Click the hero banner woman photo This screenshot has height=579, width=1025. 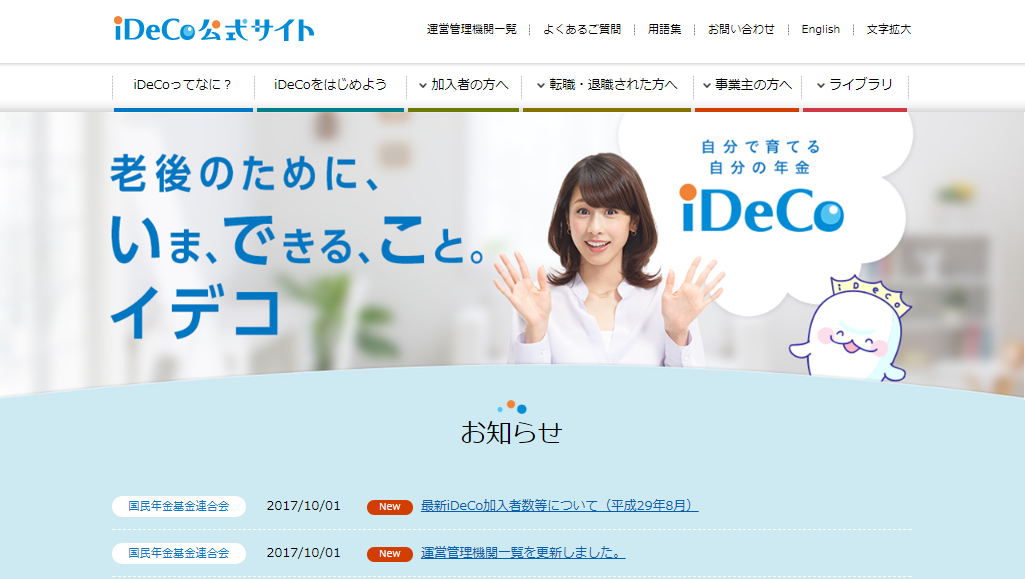click(x=608, y=261)
